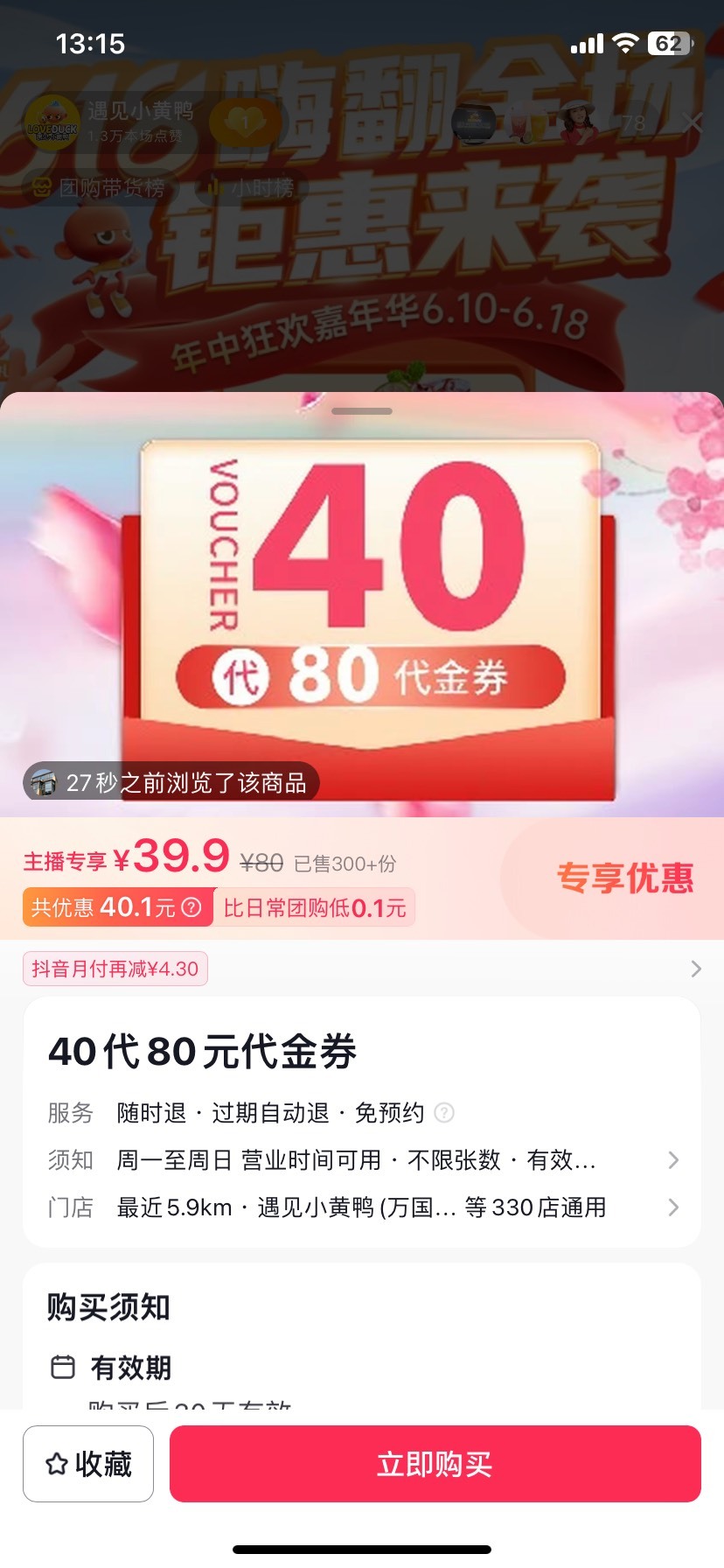Tap the star icon on 收藏 button
This screenshot has height=1568, width=724.
click(57, 1464)
